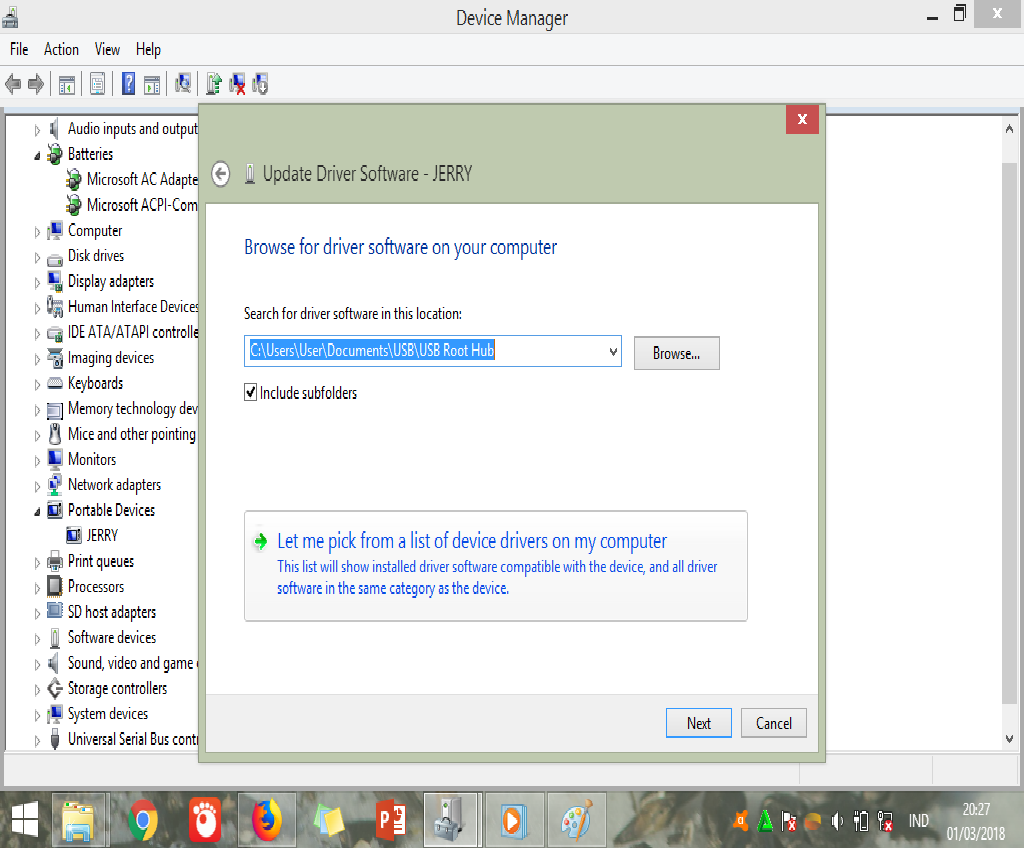
Task: Click the Forward arrow in Device Manager toolbar
Action: (36, 84)
